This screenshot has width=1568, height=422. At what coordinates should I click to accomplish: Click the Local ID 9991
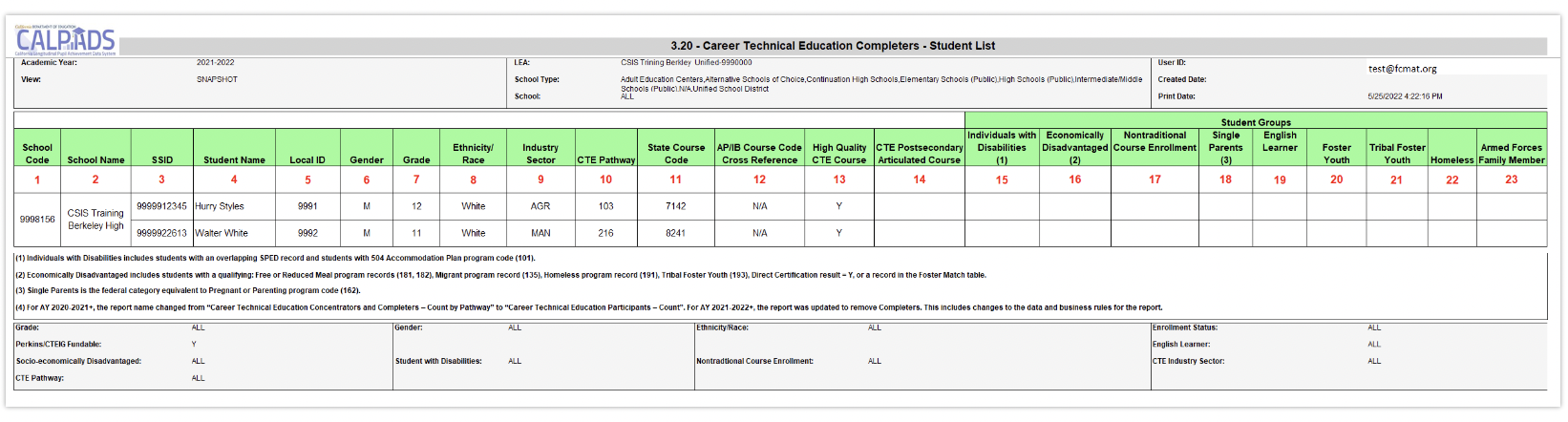pos(307,206)
